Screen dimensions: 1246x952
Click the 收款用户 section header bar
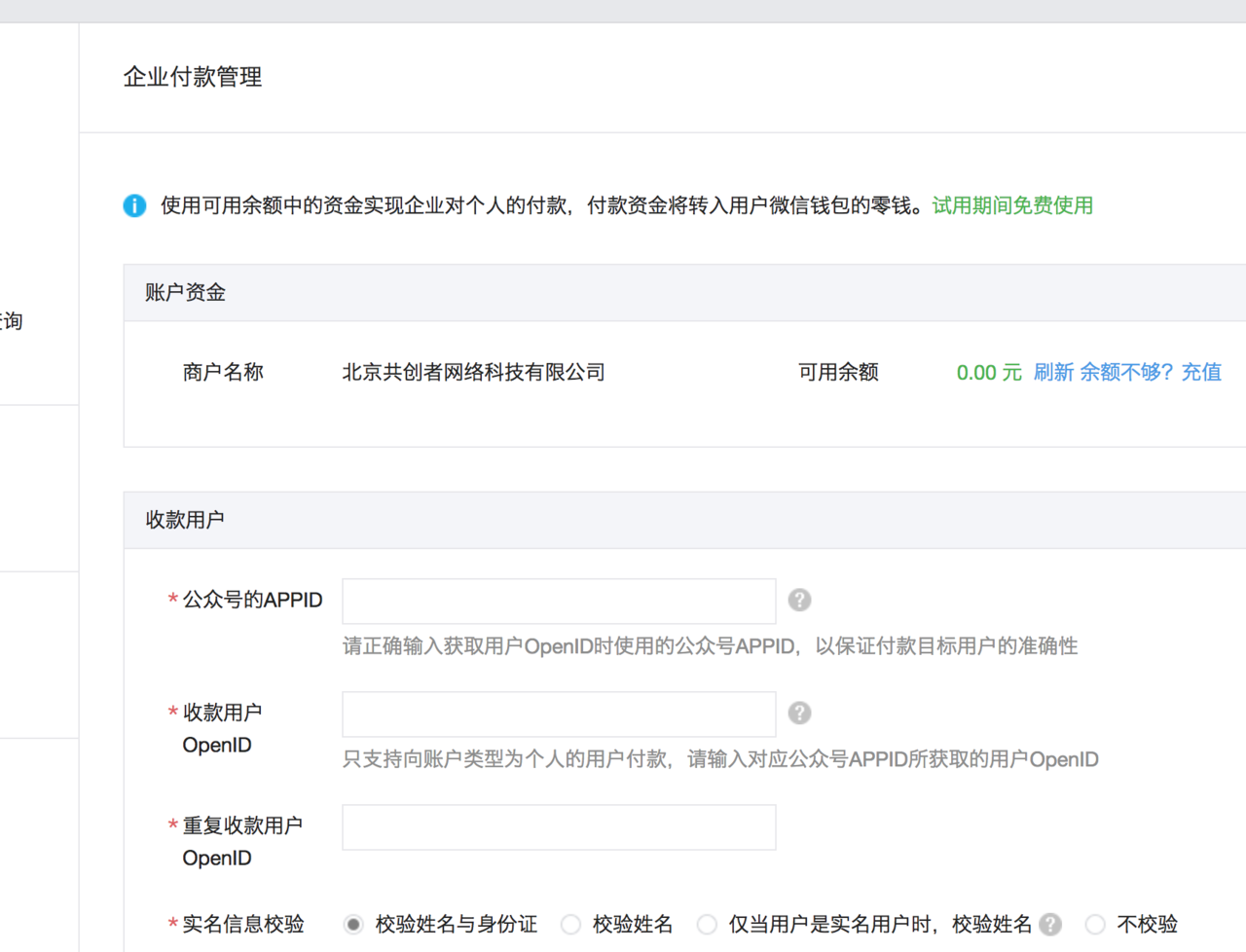click(x=185, y=520)
